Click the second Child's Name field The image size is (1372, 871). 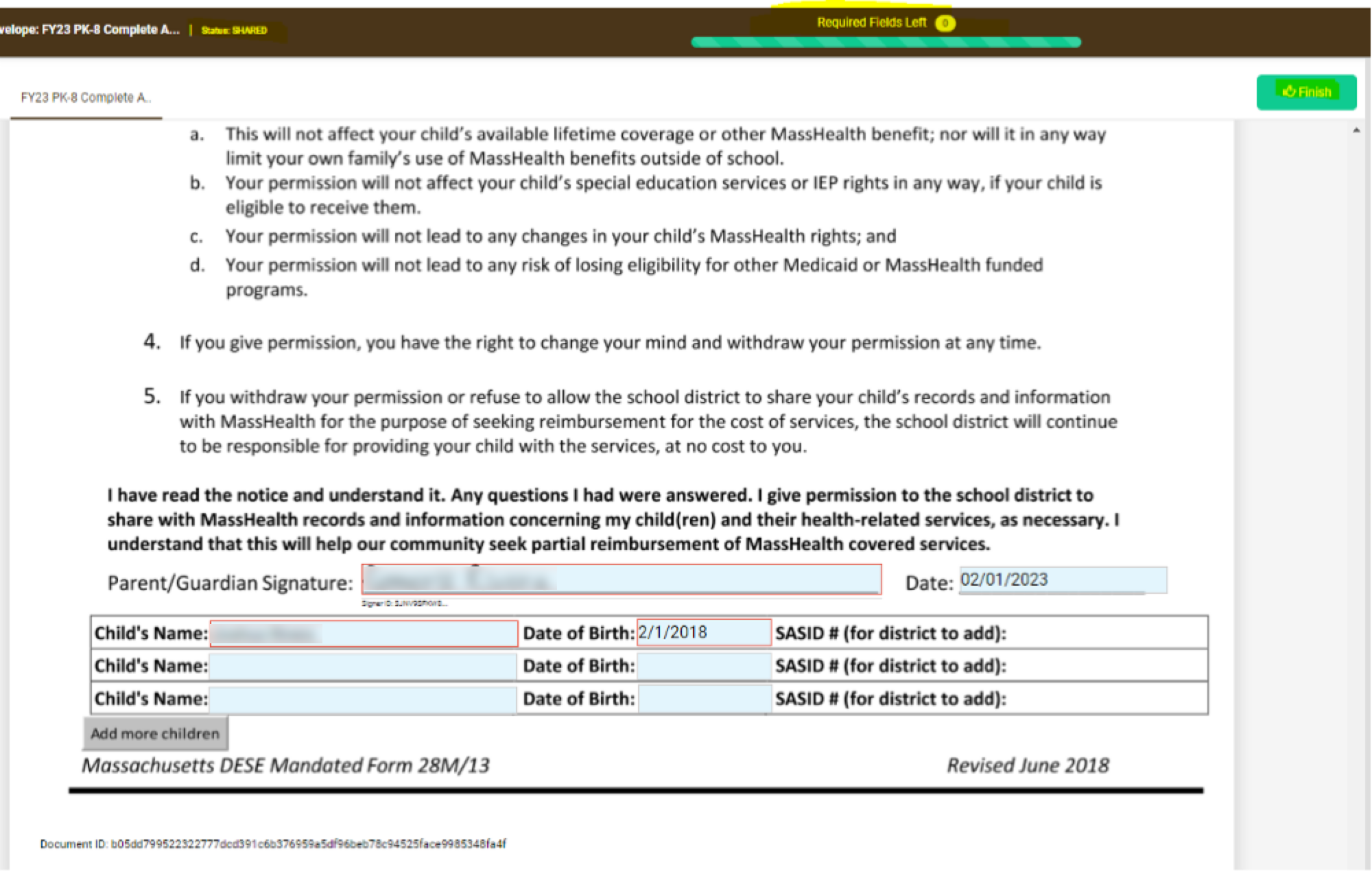pyautogui.click(x=362, y=666)
